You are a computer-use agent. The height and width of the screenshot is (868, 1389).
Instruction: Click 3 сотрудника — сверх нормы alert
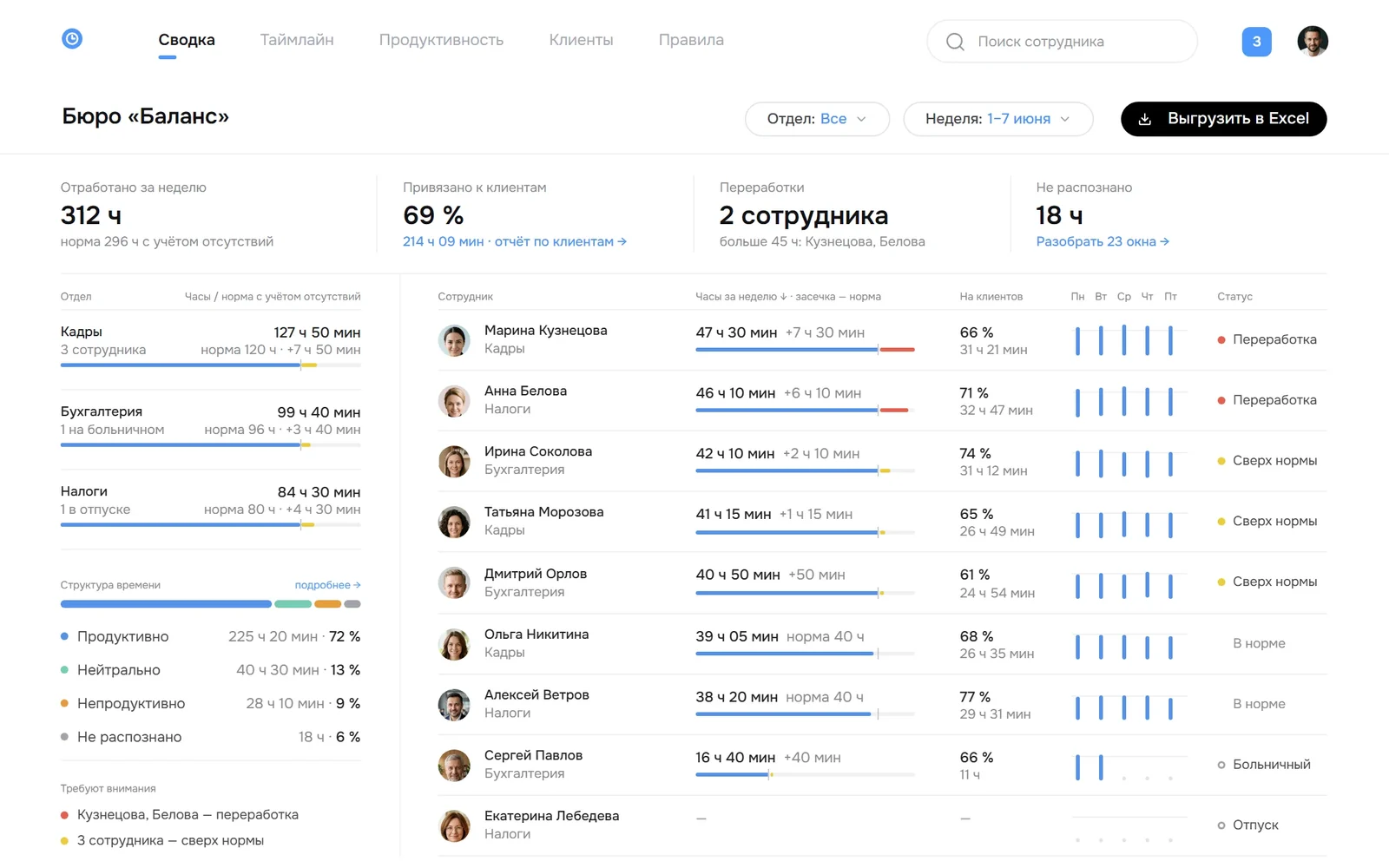(162, 841)
